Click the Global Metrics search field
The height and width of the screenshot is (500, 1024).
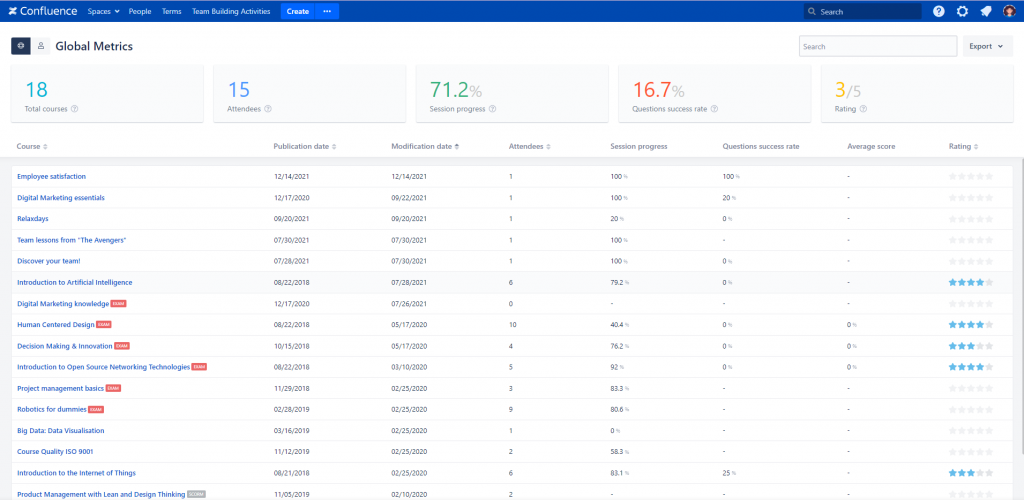[878, 46]
